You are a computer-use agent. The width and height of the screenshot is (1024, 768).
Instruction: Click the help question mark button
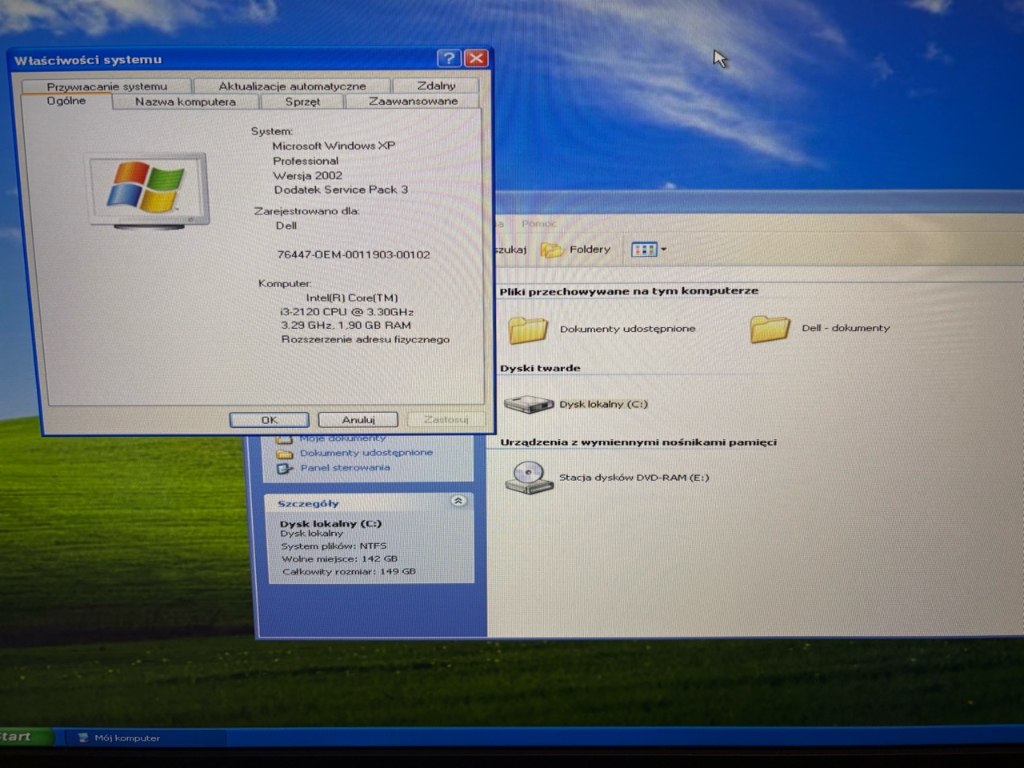tap(449, 59)
